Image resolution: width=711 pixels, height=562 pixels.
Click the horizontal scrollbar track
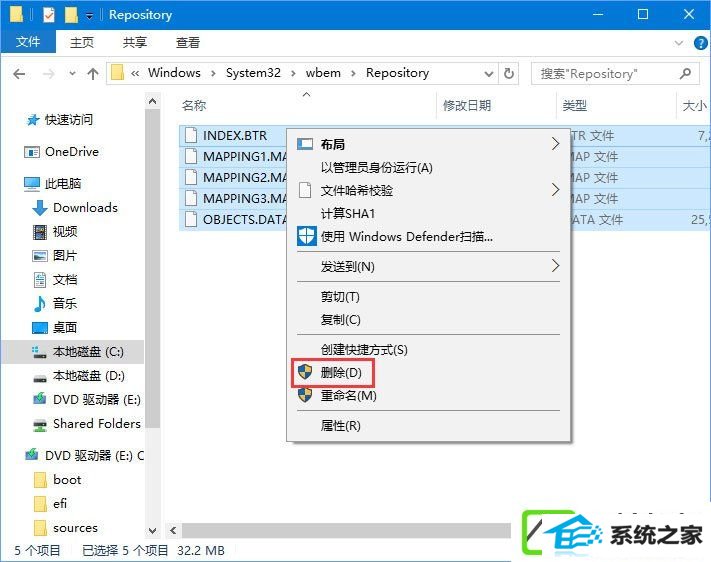pyautogui.click(x=346, y=530)
